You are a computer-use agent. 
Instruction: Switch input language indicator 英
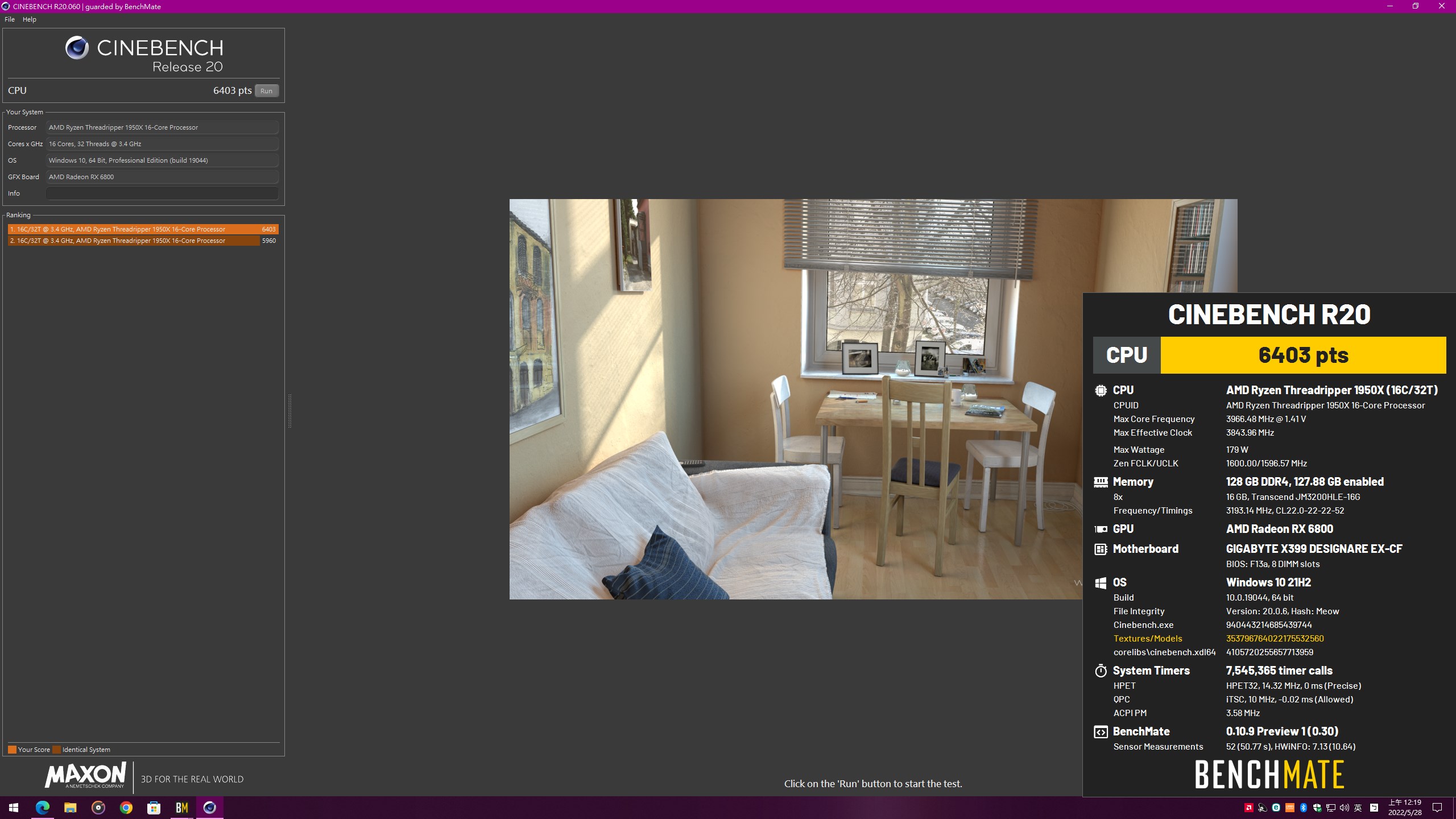(x=1358, y=808)
